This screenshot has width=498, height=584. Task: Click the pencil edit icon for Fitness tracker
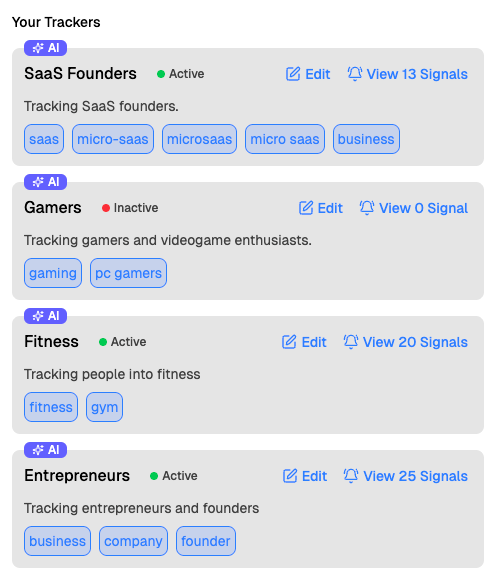coord(289,342)
